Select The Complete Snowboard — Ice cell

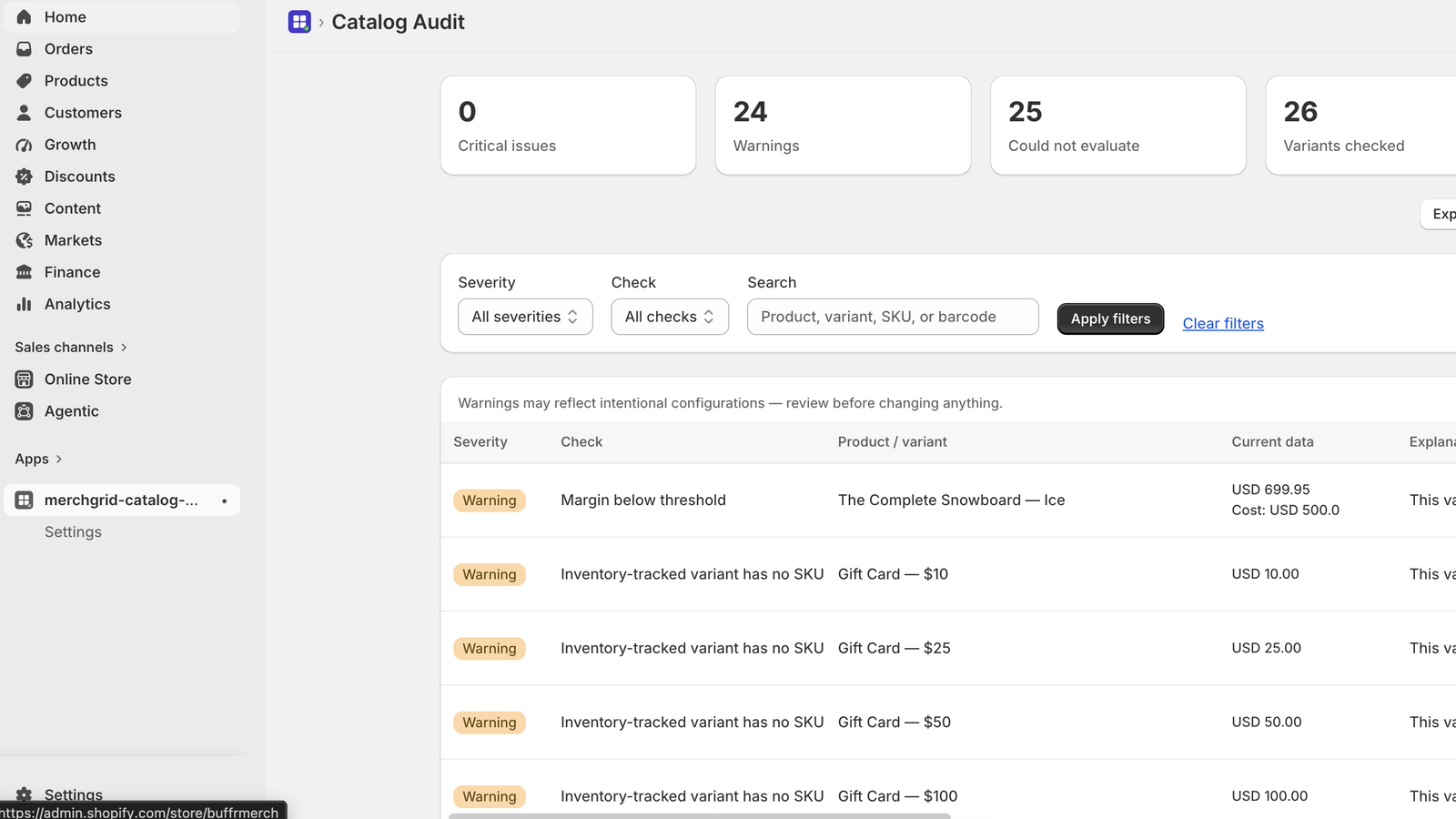tap(951, 500)
